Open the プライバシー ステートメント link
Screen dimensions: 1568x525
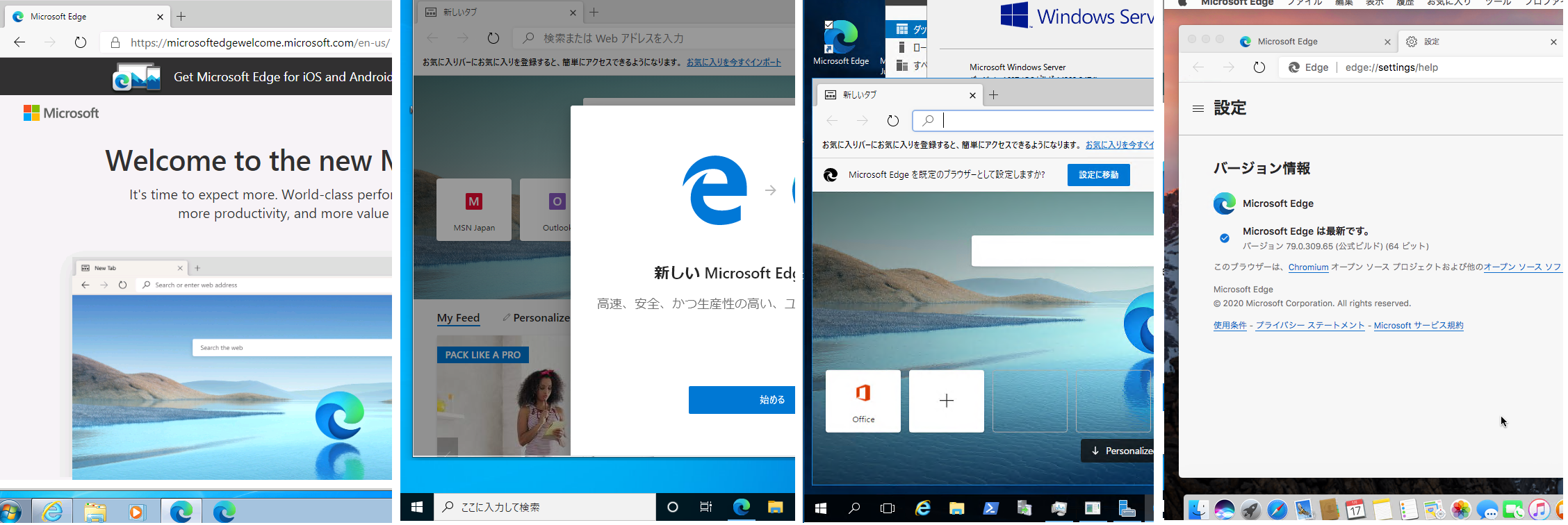[1310, 325]
